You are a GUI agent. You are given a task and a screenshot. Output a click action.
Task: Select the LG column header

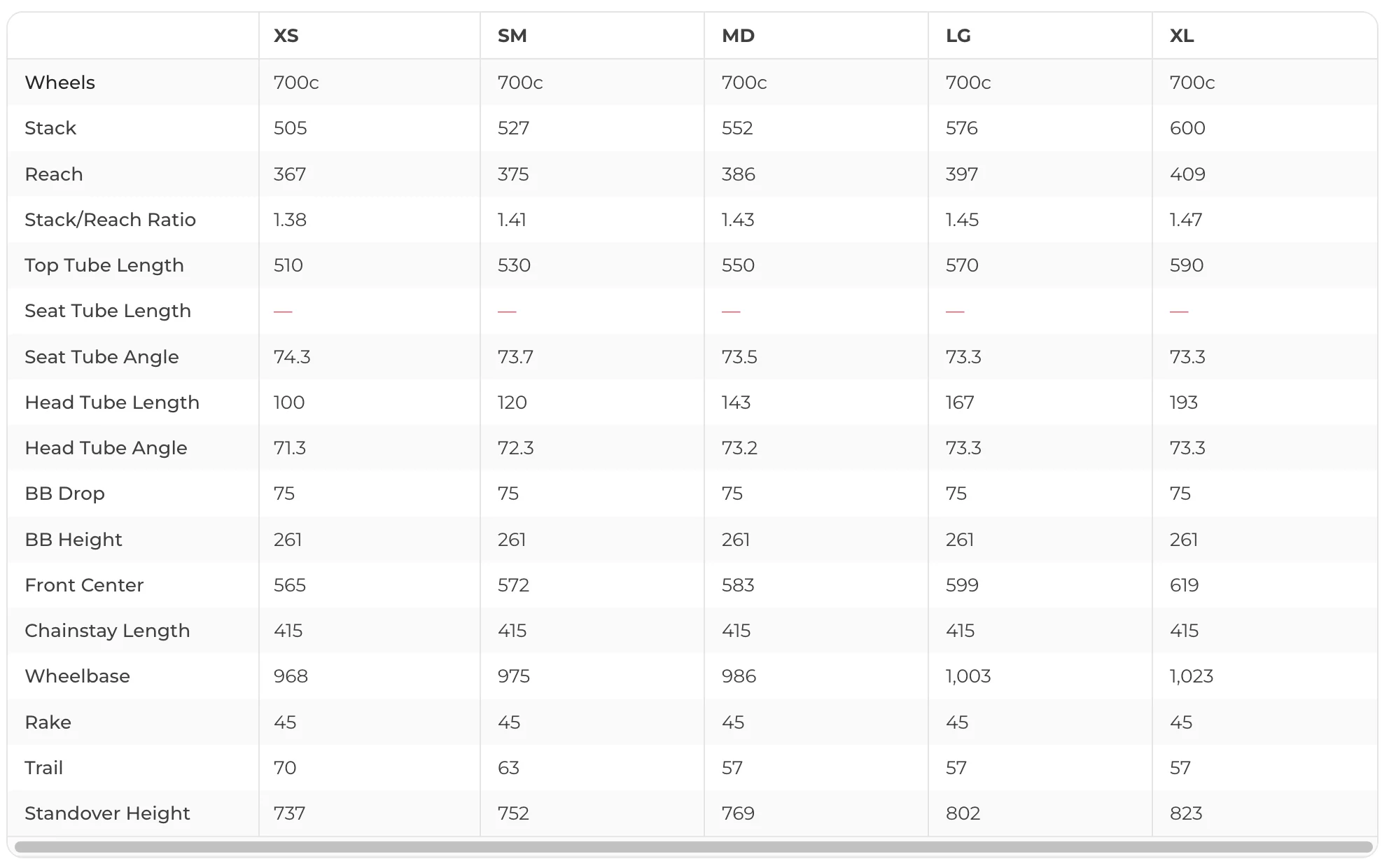tap(958, 36)
